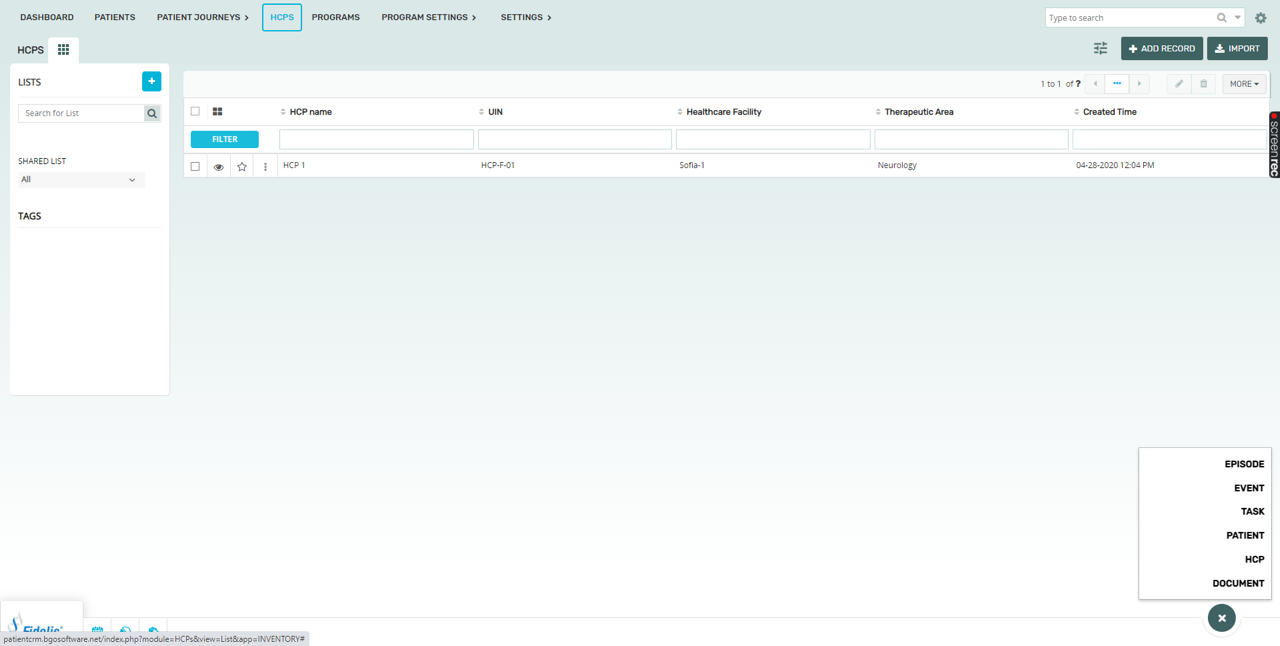Click the trash delete icon in toolbar
Image resolution: width=1280 pixels, height=646 pixels.
(1203, 84)
